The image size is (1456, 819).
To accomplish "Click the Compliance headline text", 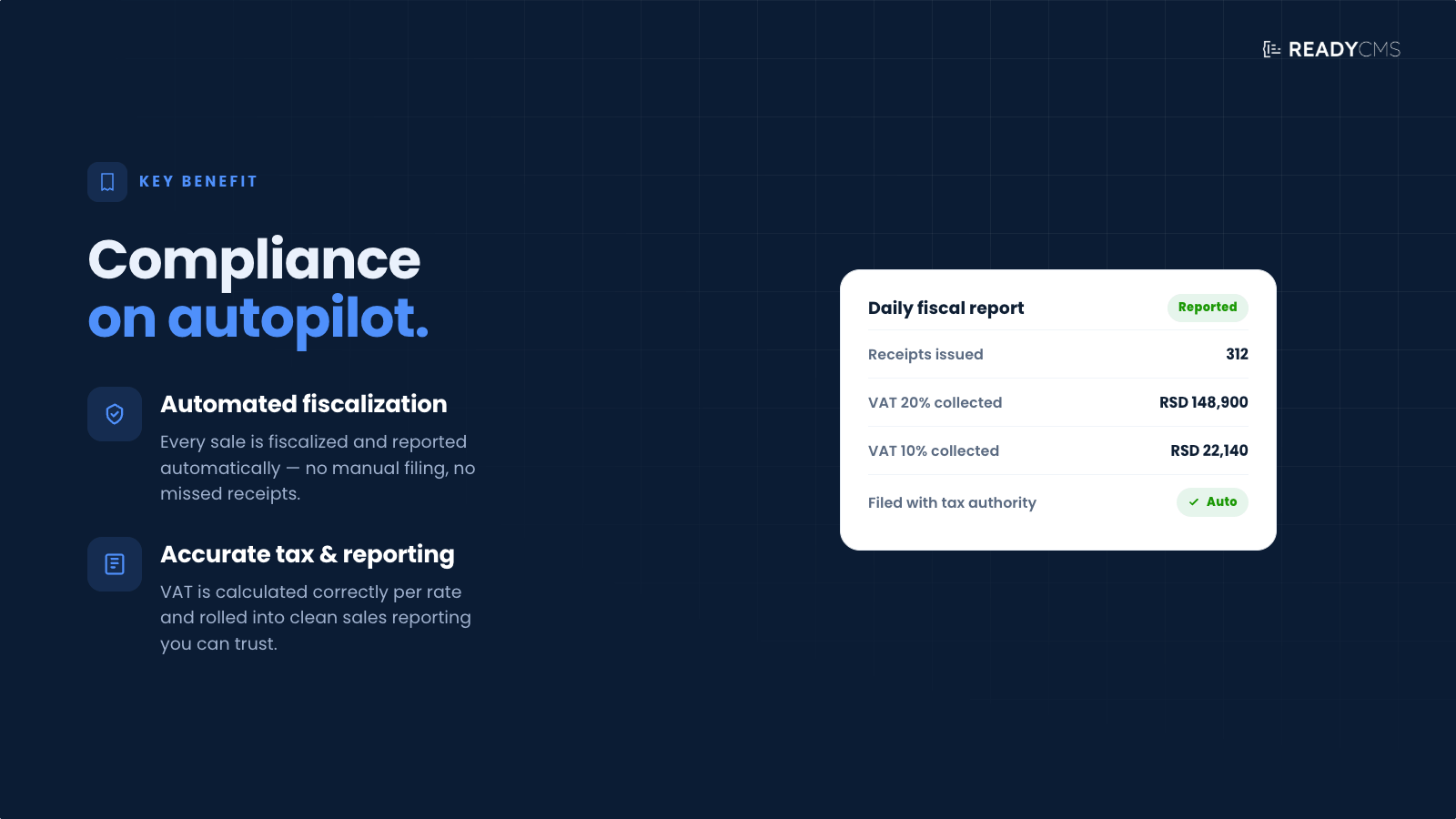I will coord(254,260).
